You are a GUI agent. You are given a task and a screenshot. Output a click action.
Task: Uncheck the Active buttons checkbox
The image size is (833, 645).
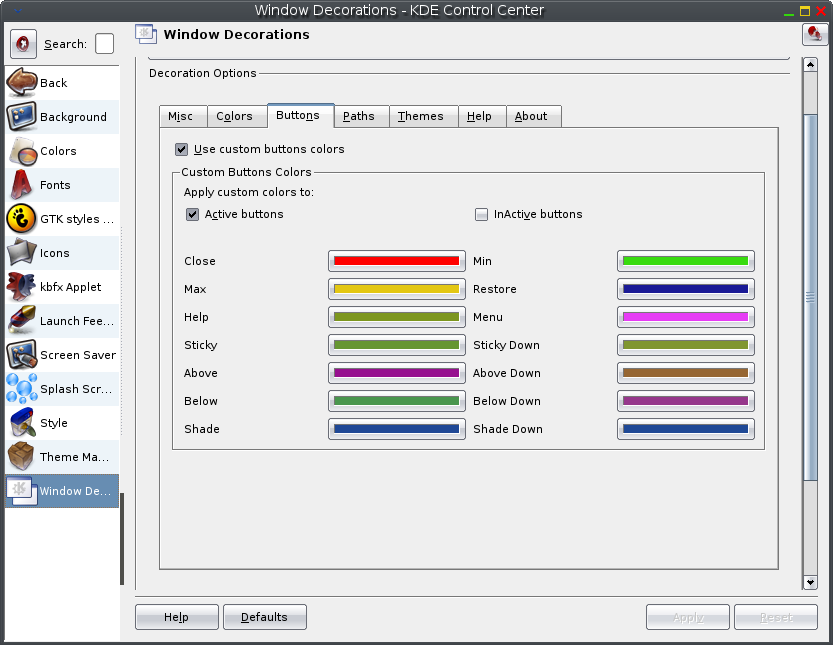point(192,214)
